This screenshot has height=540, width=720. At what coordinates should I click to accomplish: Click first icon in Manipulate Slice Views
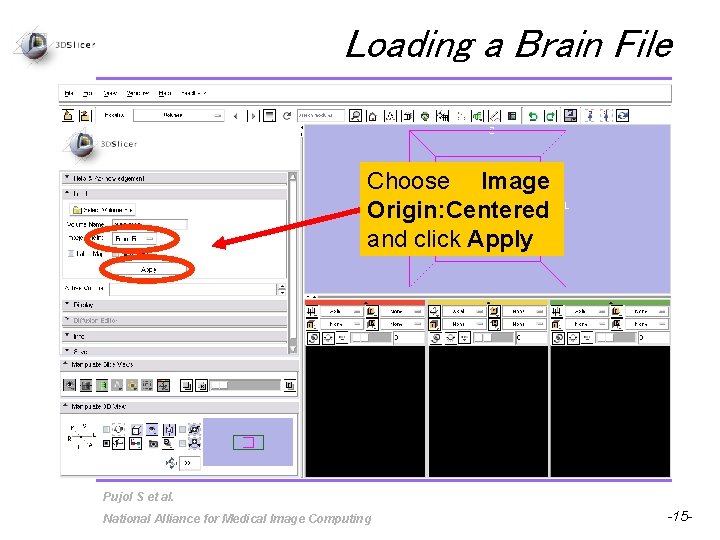click(x=69, y=385)
